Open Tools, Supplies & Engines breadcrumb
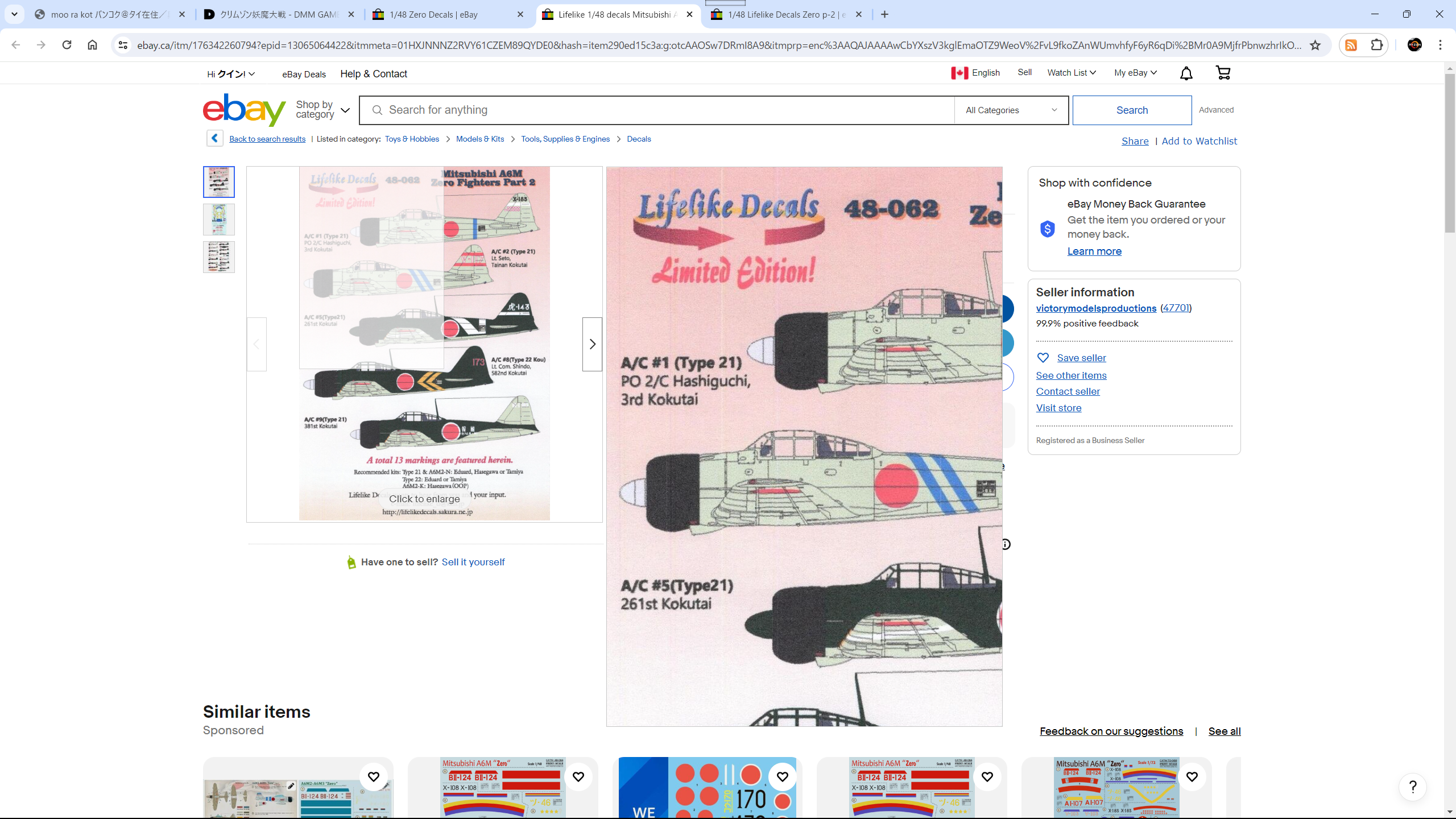 pyautogui.click(x=565, y=139)
